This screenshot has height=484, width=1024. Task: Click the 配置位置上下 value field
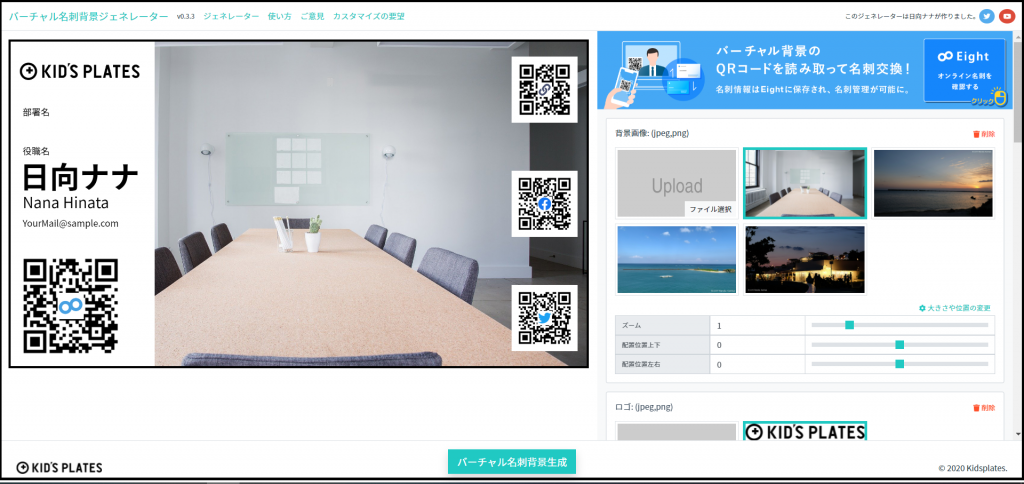(756, 345)
